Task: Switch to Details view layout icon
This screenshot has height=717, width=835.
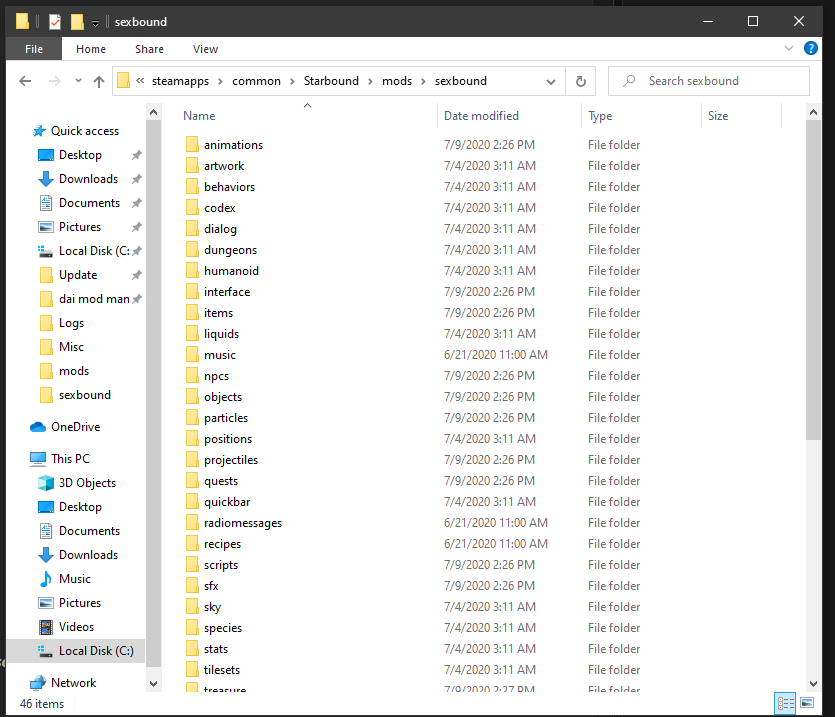Action: (x=785, y=703)
